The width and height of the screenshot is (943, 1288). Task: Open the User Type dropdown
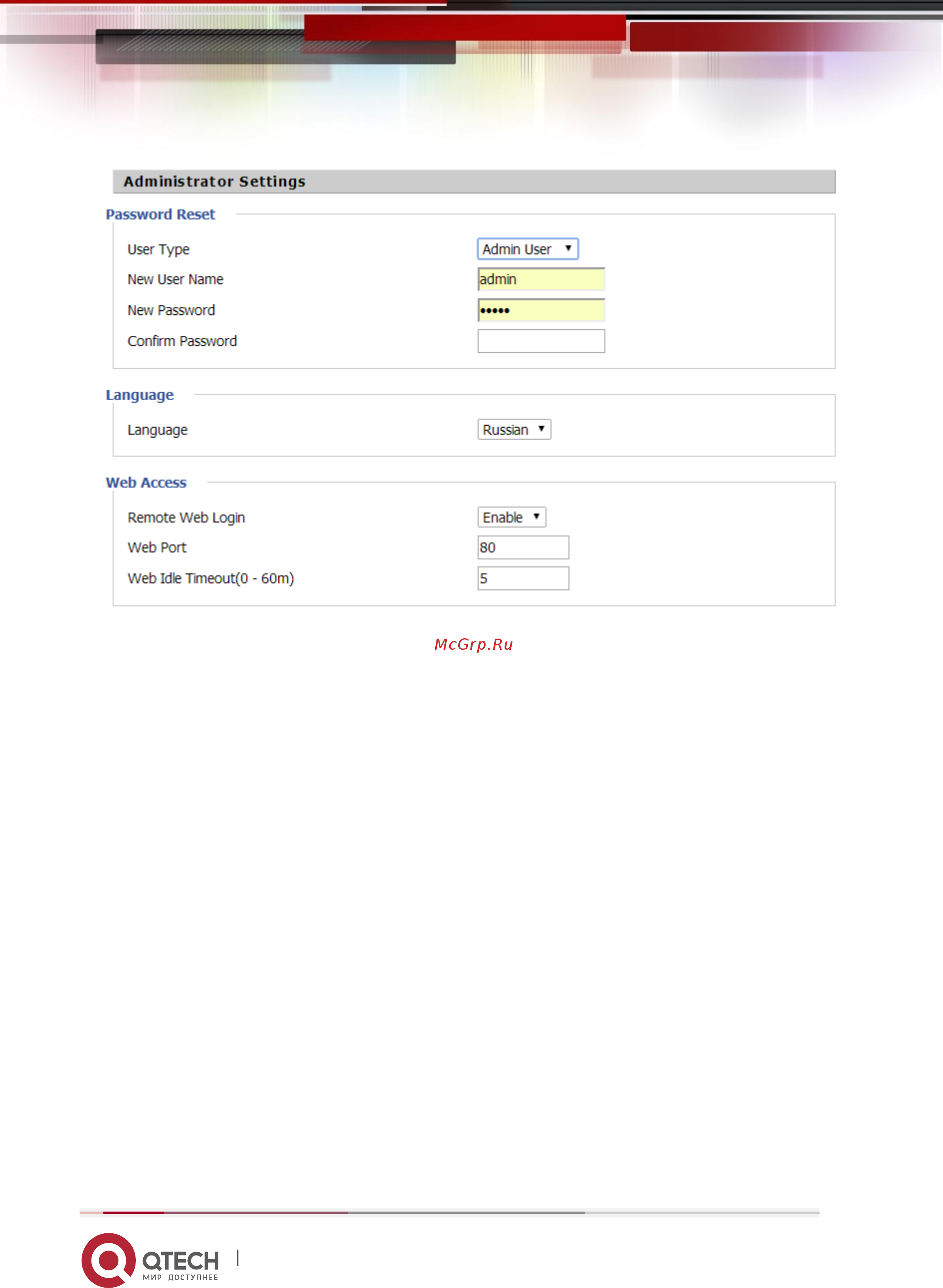(528, 249)
